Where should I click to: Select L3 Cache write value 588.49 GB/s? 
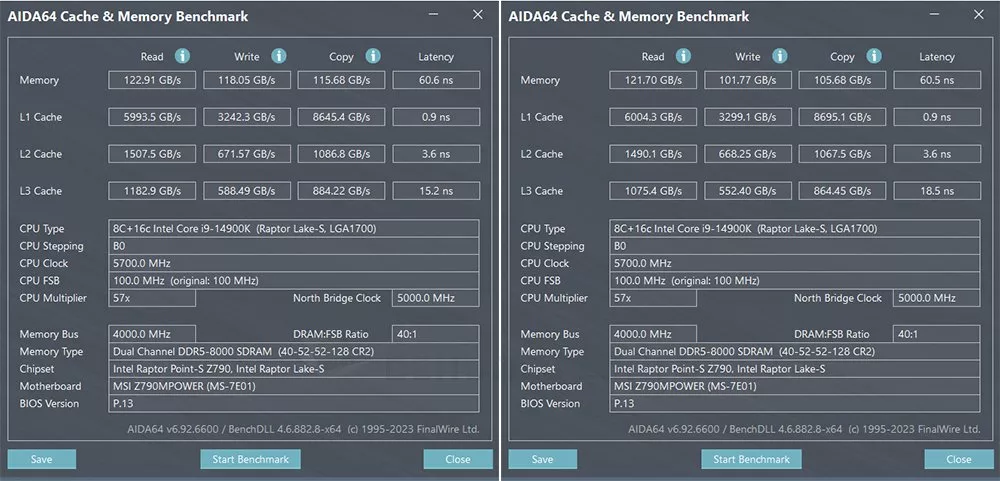pyautogui.click(x=247, y=191)
